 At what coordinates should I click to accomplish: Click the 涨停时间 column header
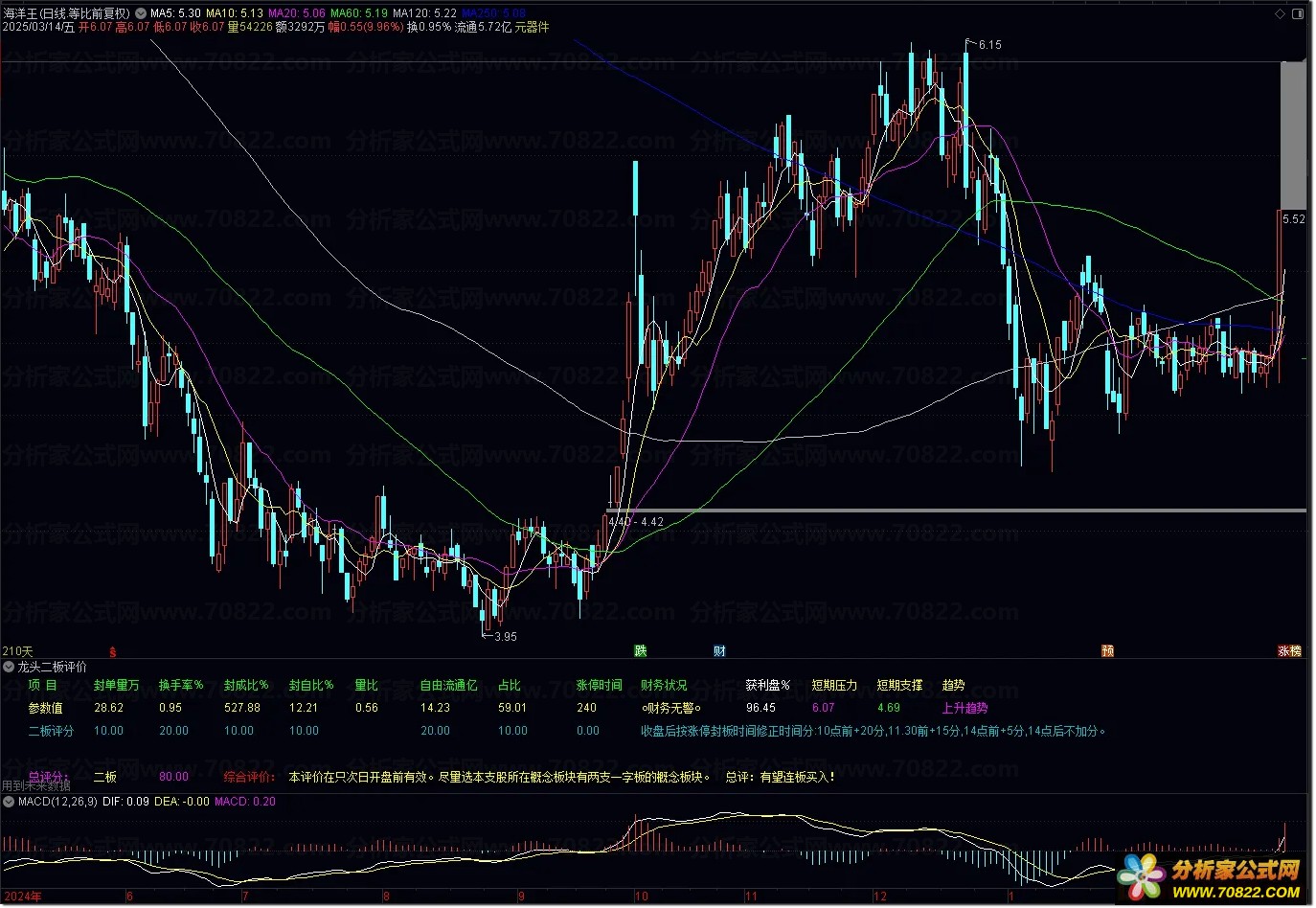point(599,686)
